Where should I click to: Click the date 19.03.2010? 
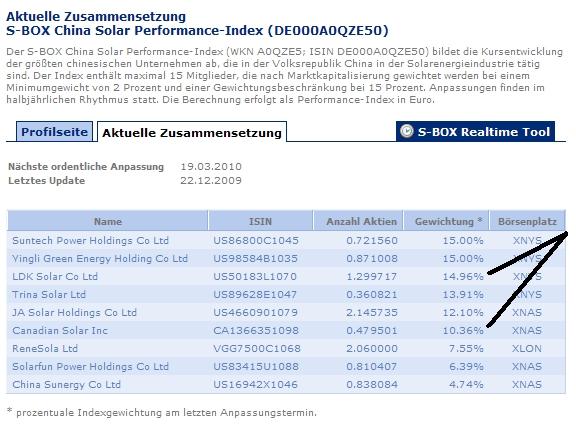point(211,166)
